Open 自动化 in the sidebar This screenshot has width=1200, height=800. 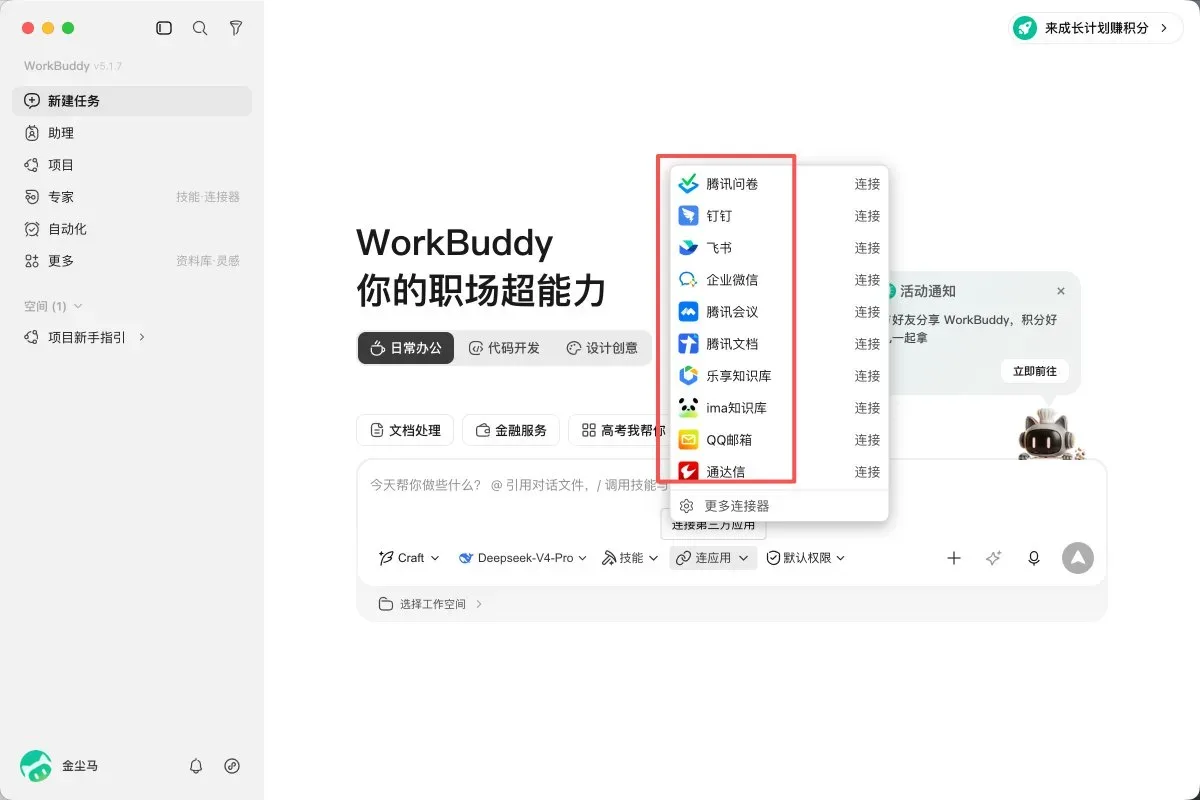pos(132,229)
